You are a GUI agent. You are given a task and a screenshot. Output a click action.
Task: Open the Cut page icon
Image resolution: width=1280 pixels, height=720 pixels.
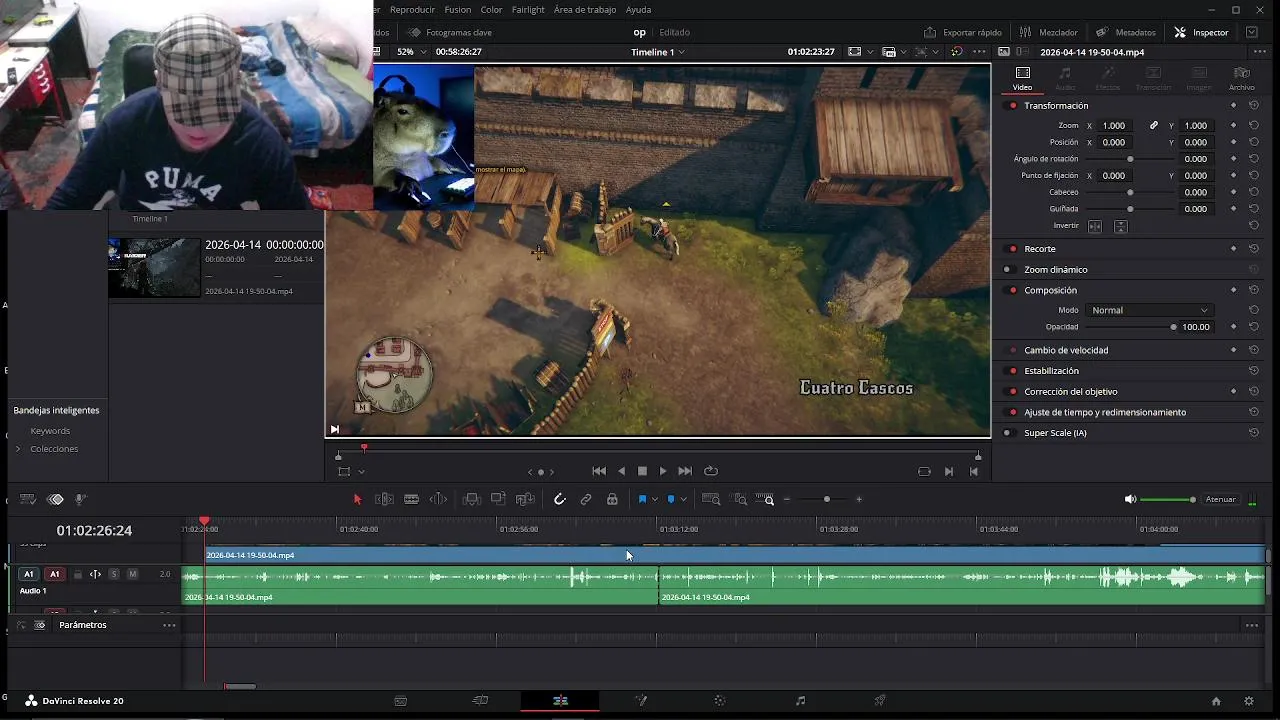pyautogui.click(x=480, y=701)
